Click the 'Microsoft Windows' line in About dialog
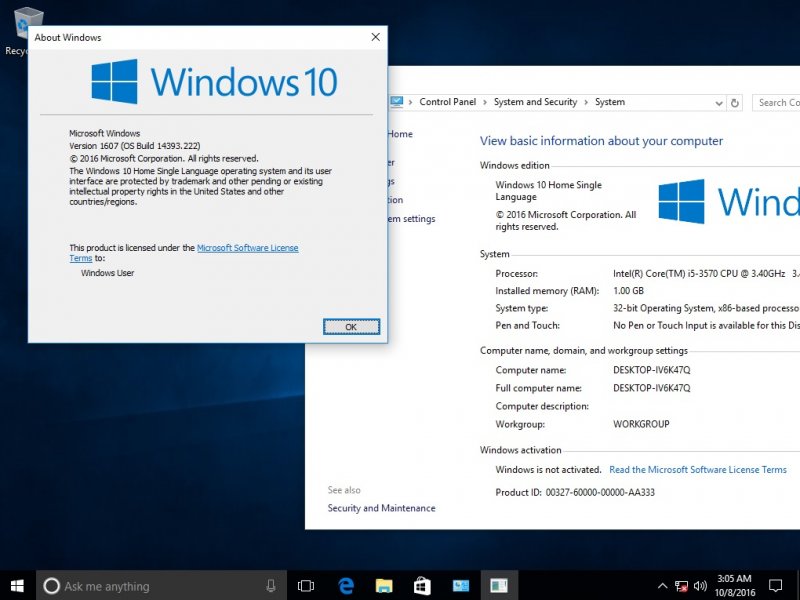This screenshot has height=600, width=800. tap(105, 133)
